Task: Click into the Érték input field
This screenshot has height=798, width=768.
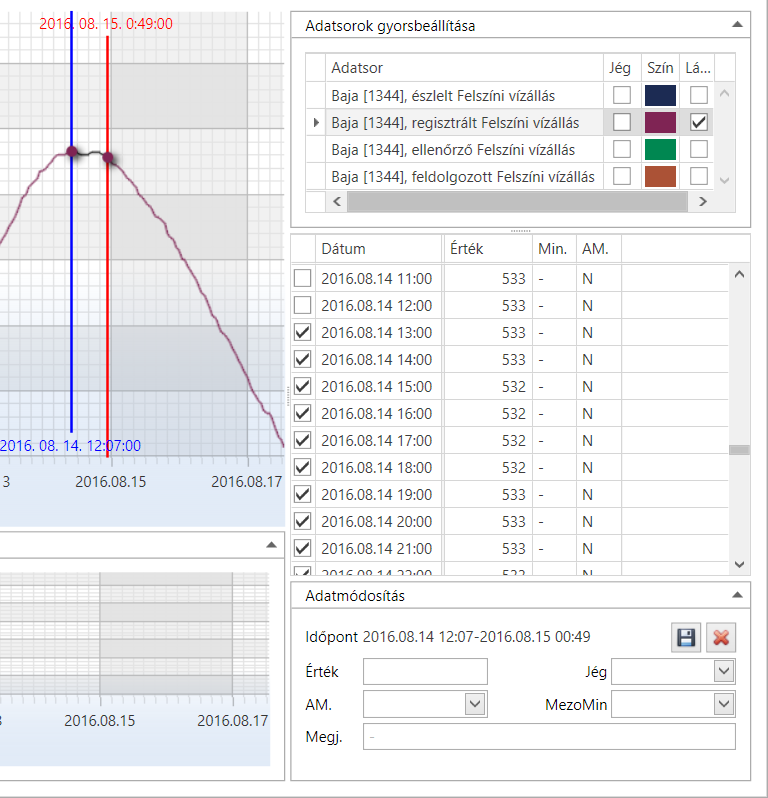Action: click(425, 671)
